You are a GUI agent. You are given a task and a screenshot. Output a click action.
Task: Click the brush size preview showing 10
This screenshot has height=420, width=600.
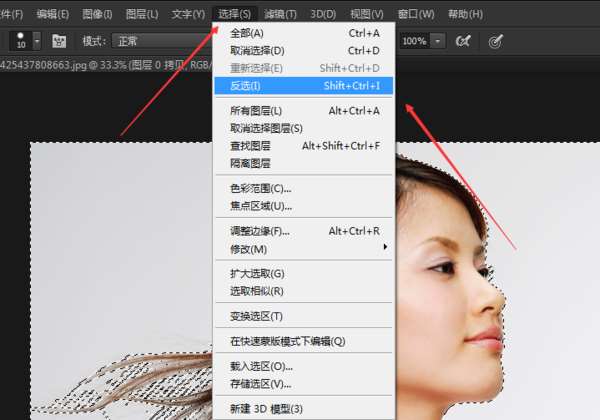21,41
